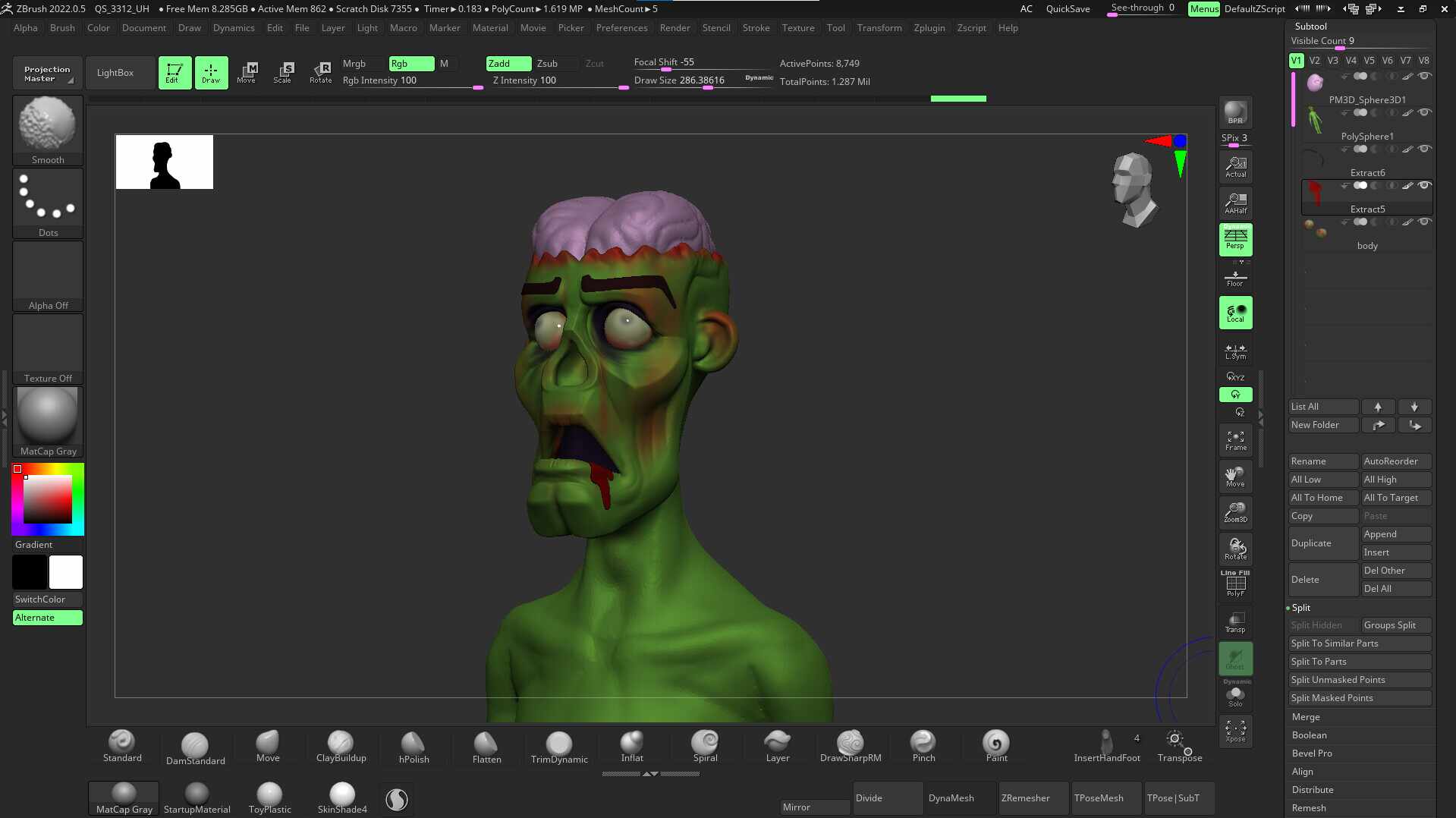Click the Duplicate subtool button
The image size is (1456, 818).
[x=1322, y=543]
